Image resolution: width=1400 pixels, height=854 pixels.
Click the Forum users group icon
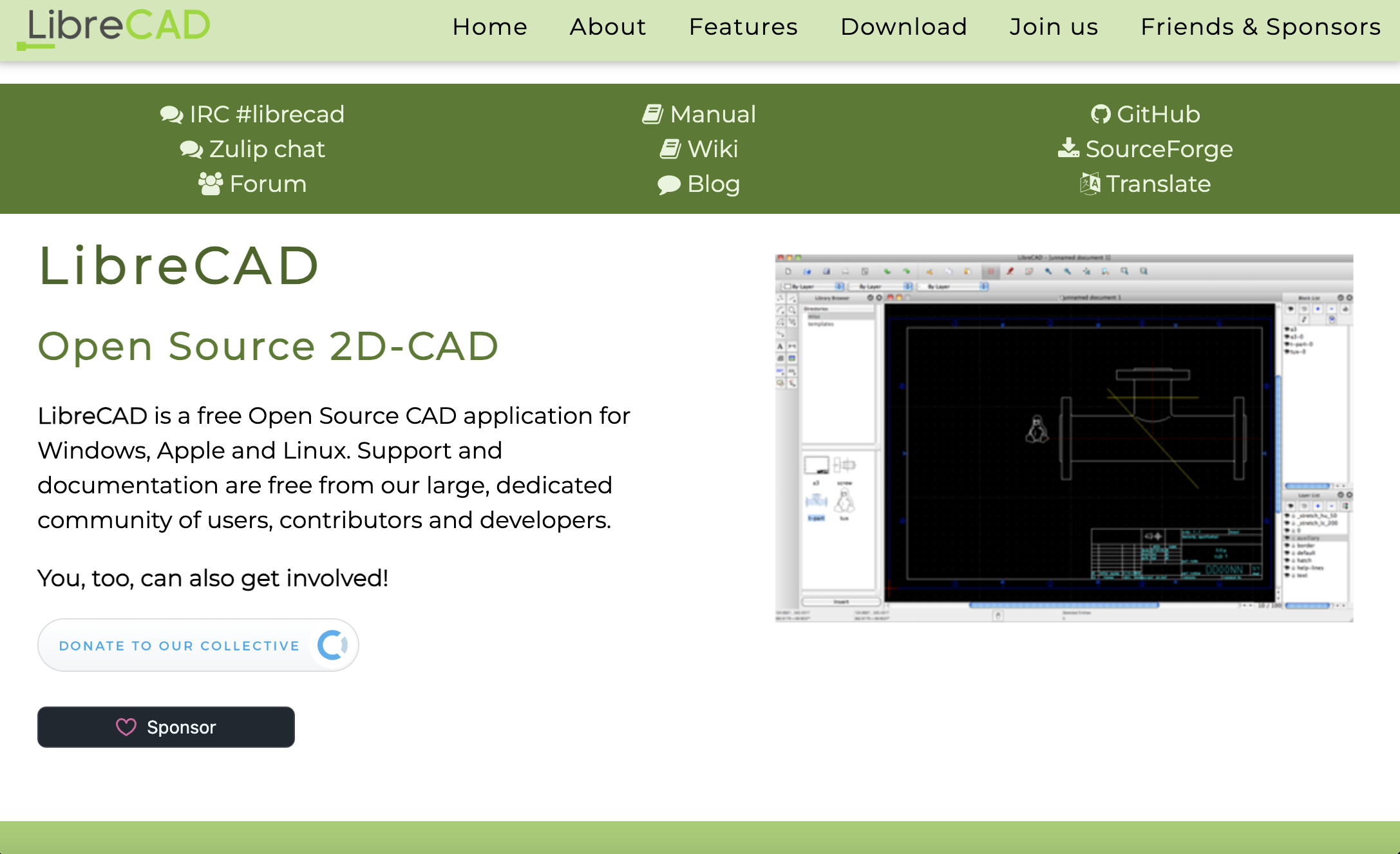tap(211, 184)
